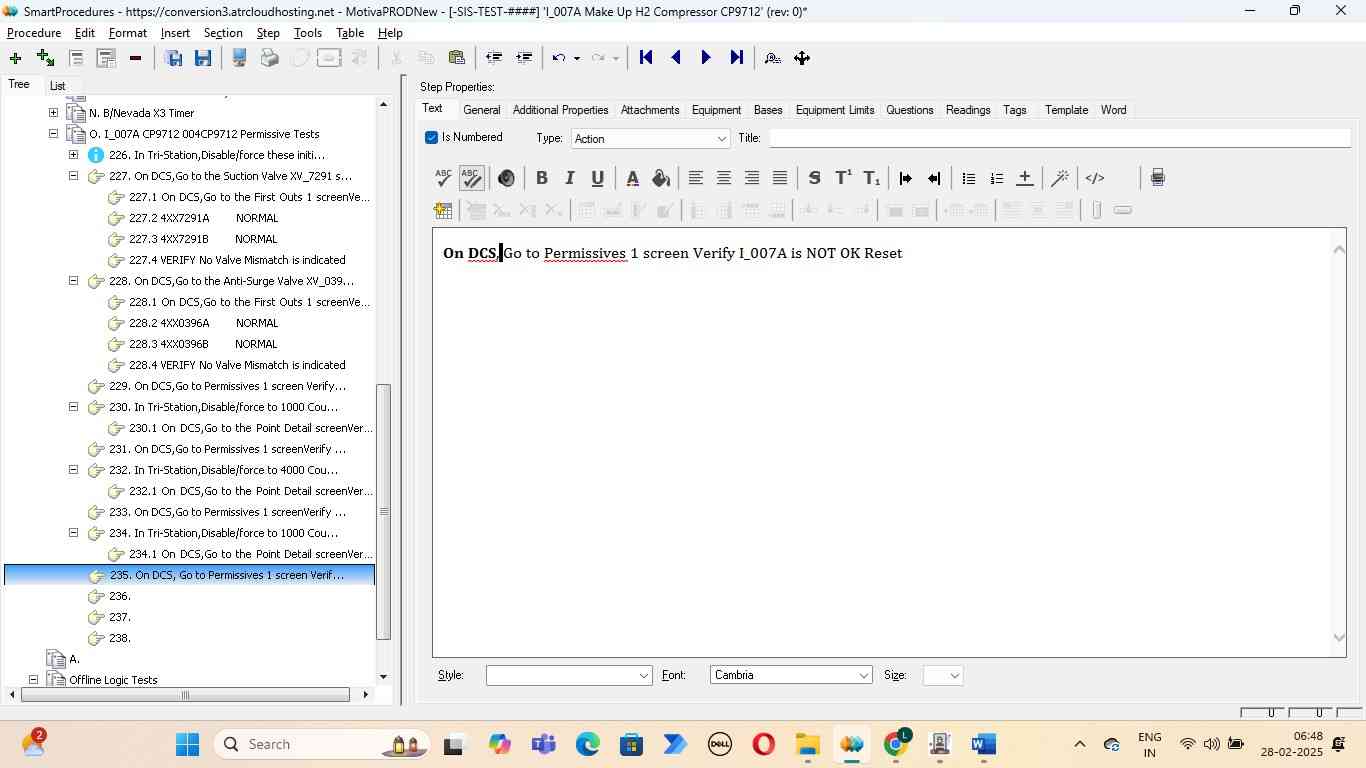The width and height of the screenshot is (1366, 768).
Task: Toggle the Is Numbered checkbox
Action: click(431, 137)
